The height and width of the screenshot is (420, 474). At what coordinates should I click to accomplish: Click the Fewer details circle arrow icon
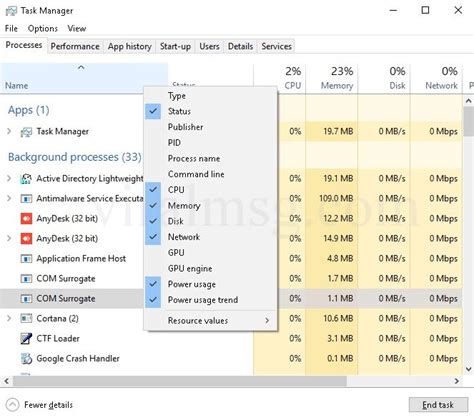(x=12, y=405)
